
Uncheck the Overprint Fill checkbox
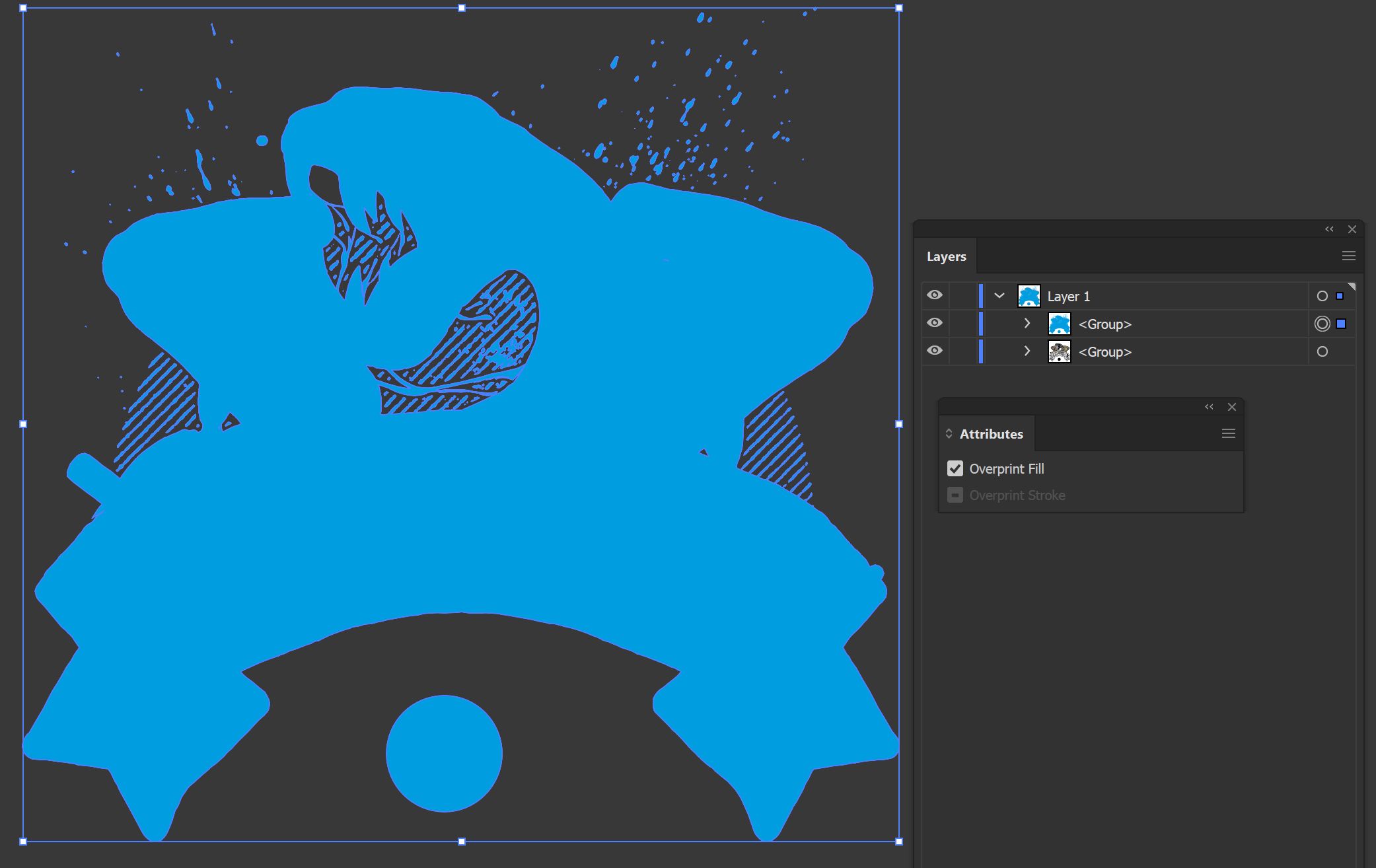pos(955,468)
